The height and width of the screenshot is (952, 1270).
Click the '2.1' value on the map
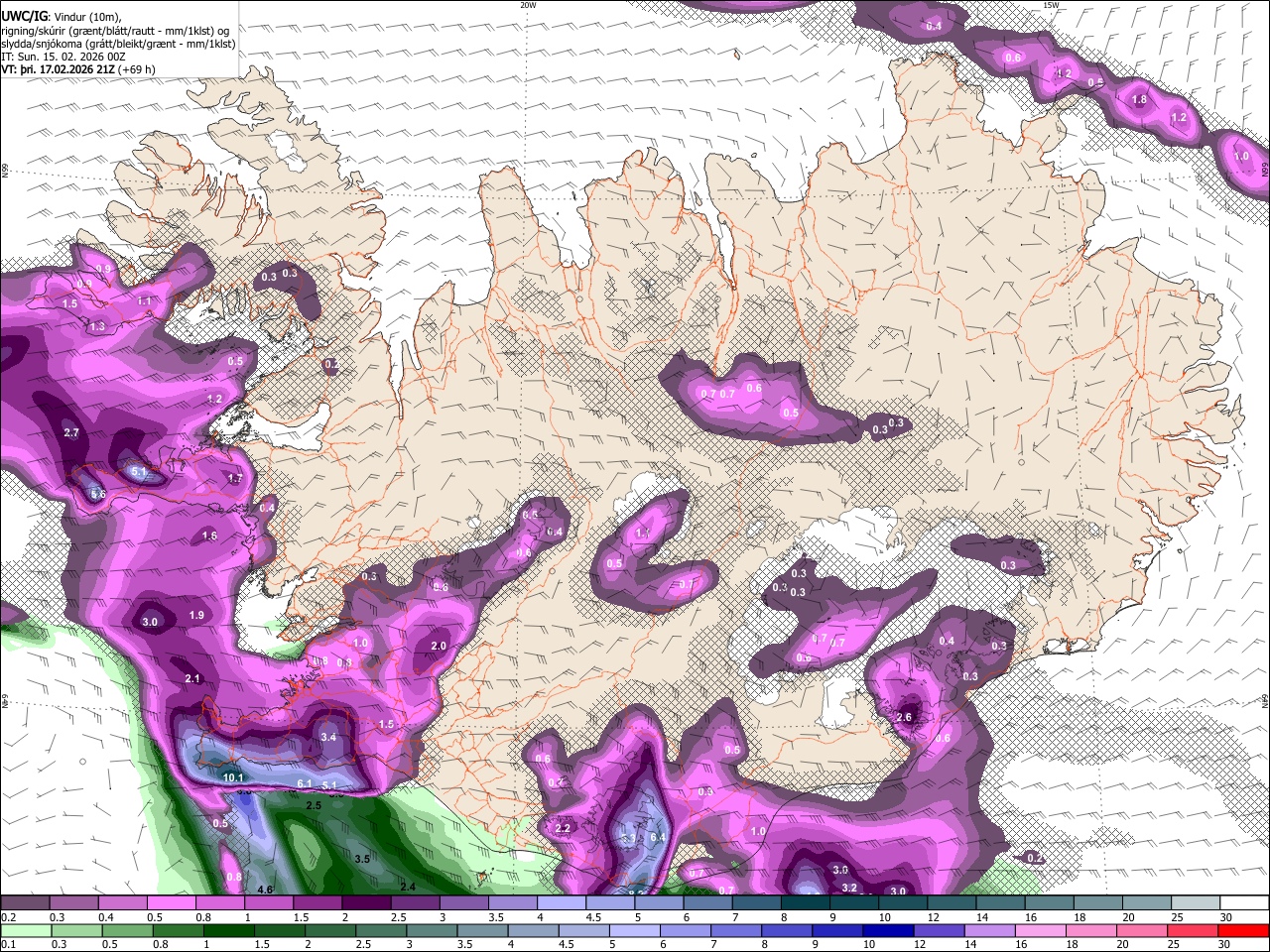pyautogui.click(x=193, y=679)
